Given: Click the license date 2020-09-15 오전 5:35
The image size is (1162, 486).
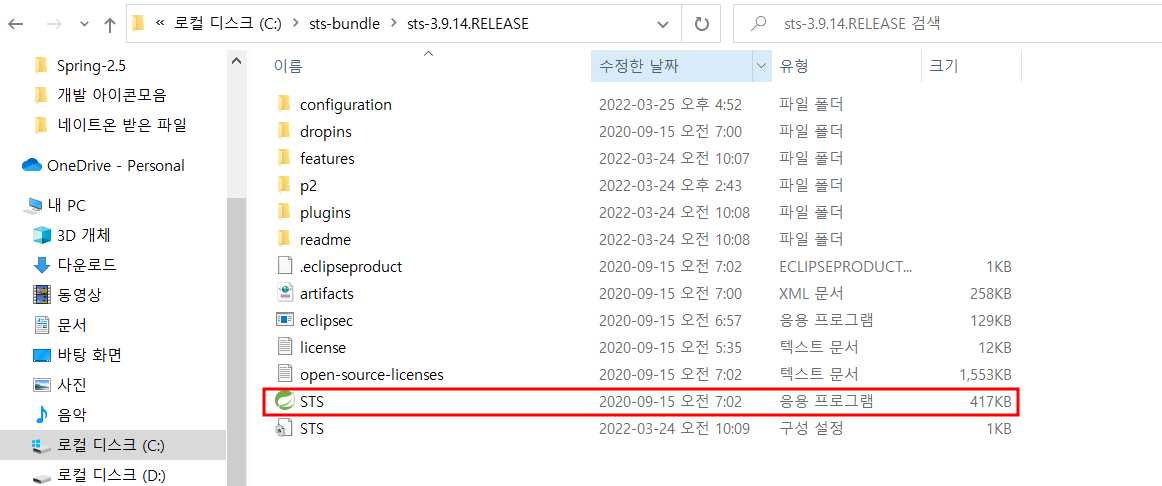Looking at the screenshot, I should [x=671, y=347].
